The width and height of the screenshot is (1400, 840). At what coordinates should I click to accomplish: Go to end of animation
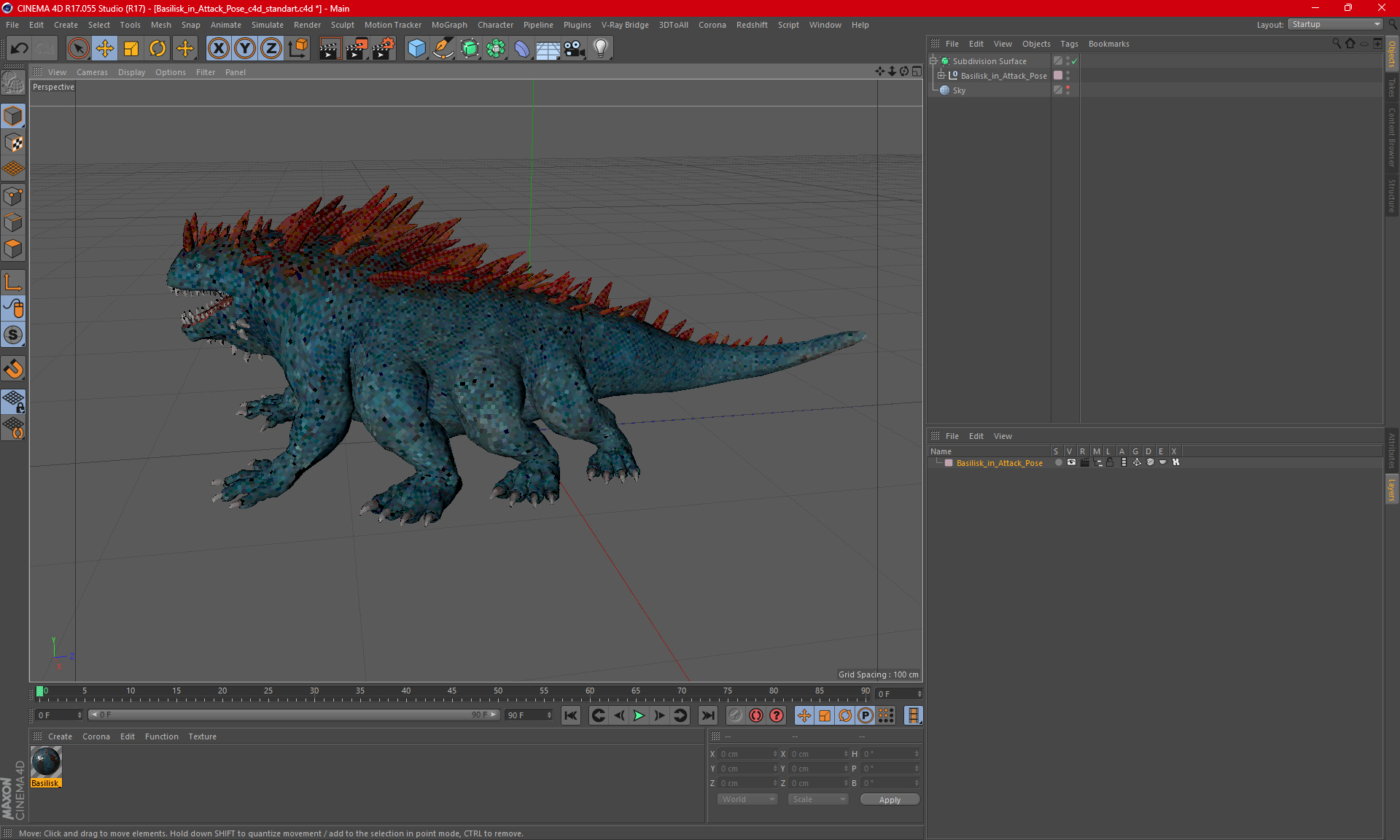(707, 715)
